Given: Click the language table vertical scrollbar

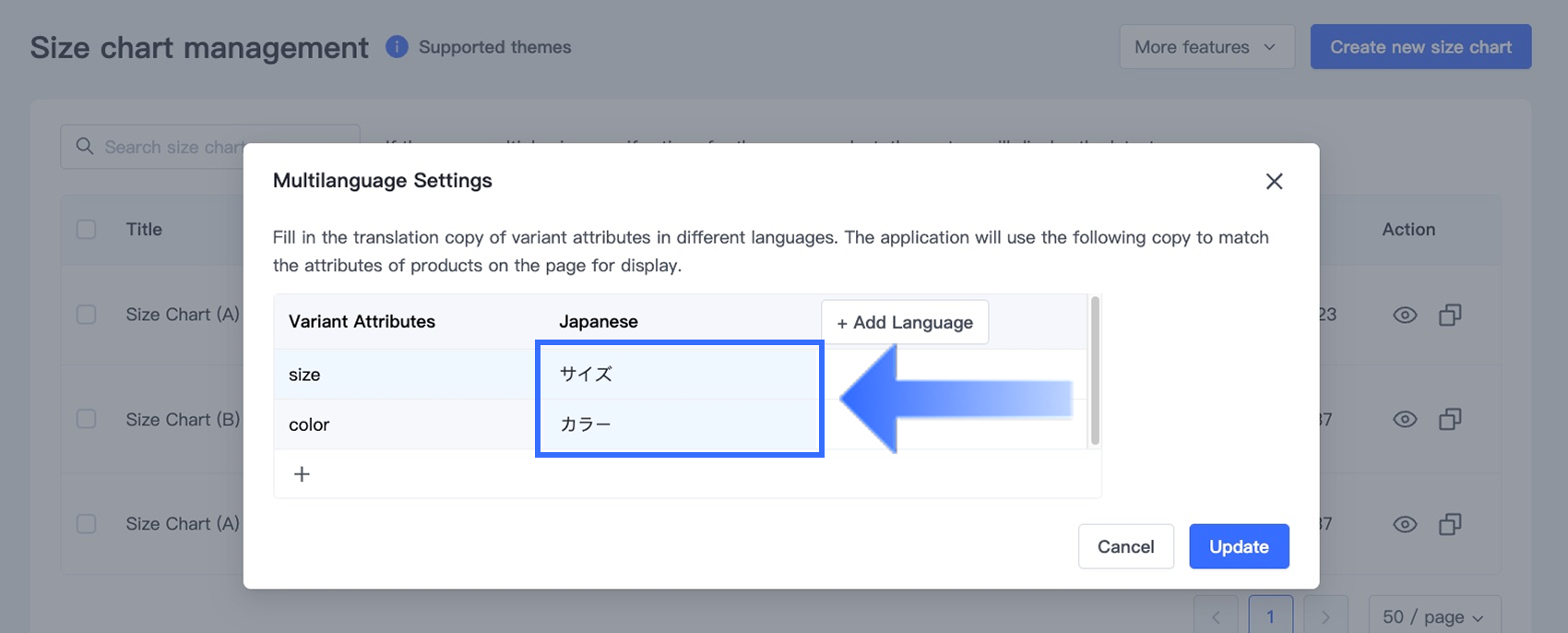Looking at the screenshot, I should click(1095, 370).
